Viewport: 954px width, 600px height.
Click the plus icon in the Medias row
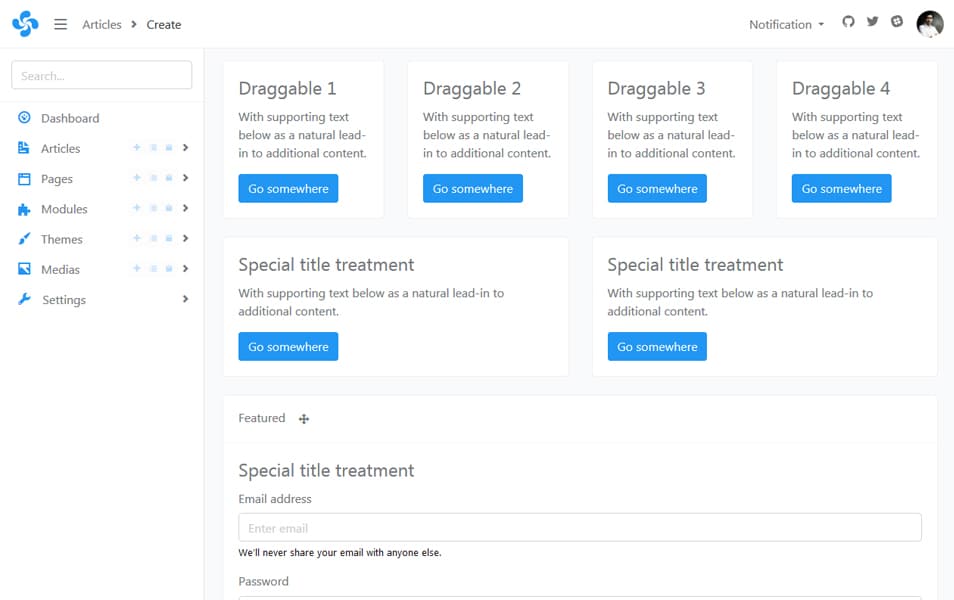(x=137, y=269)
